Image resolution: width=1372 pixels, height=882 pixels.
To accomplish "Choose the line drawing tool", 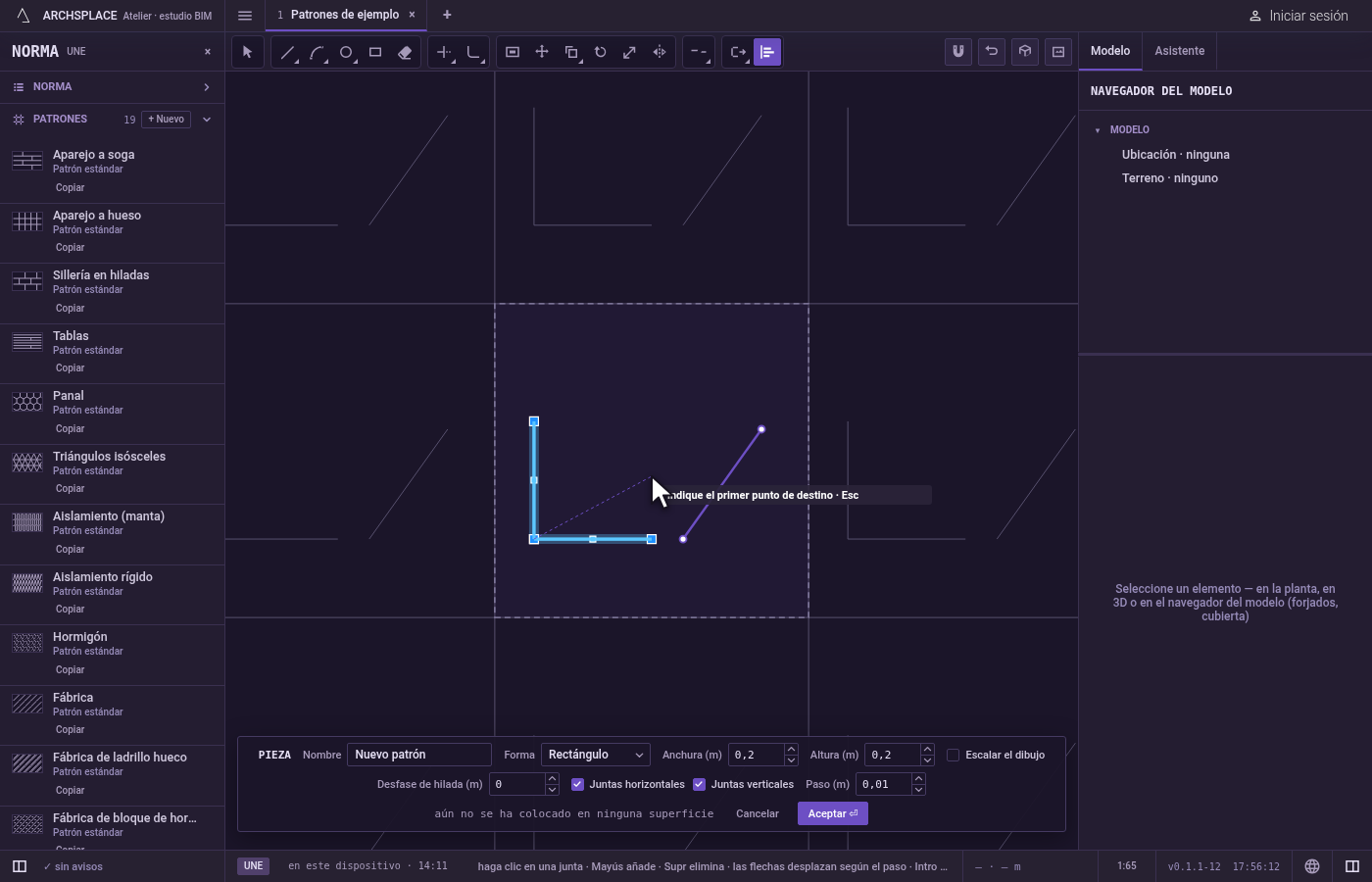I will tap(287, 52).
